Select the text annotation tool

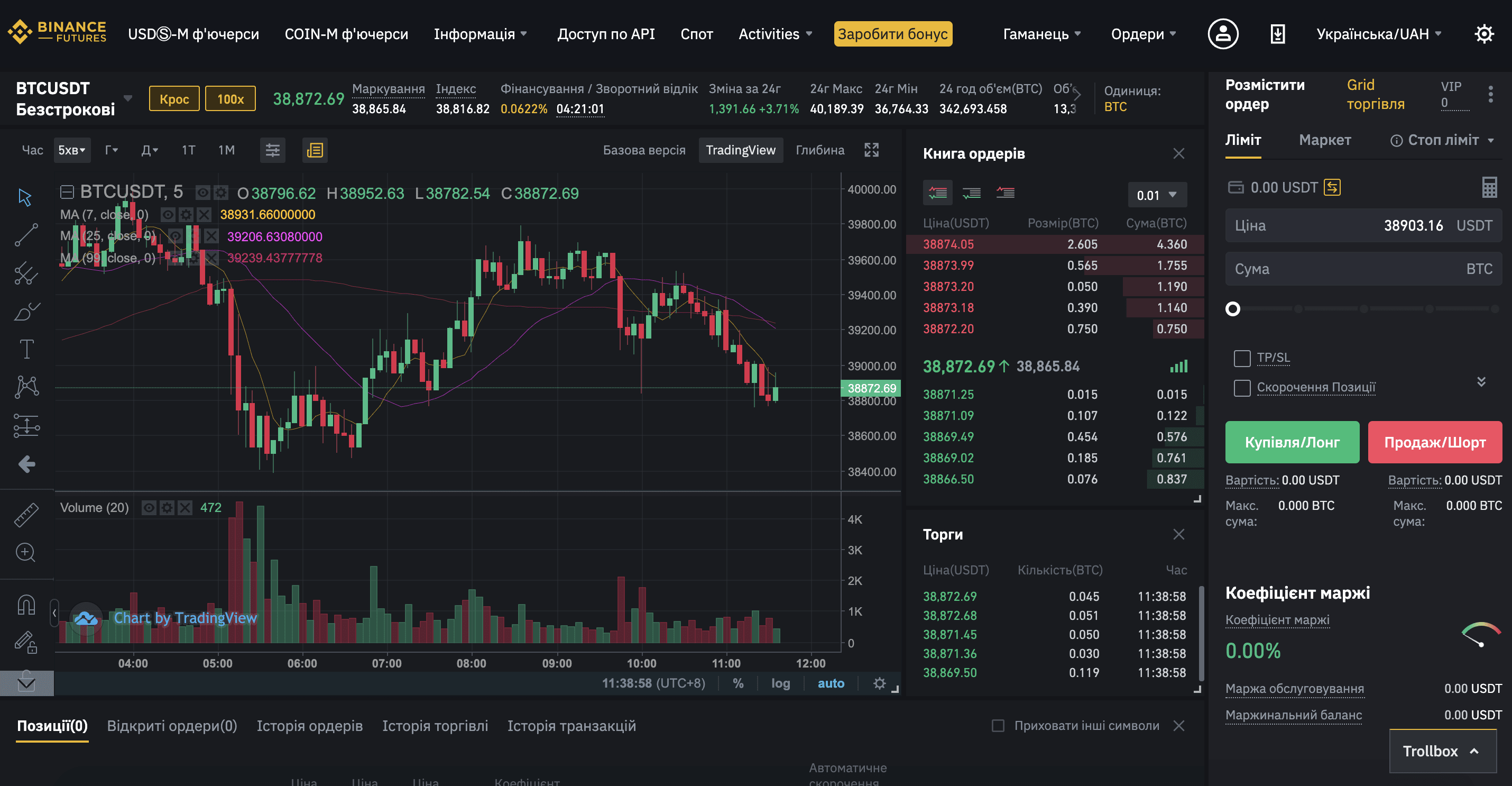coord(26,349)
